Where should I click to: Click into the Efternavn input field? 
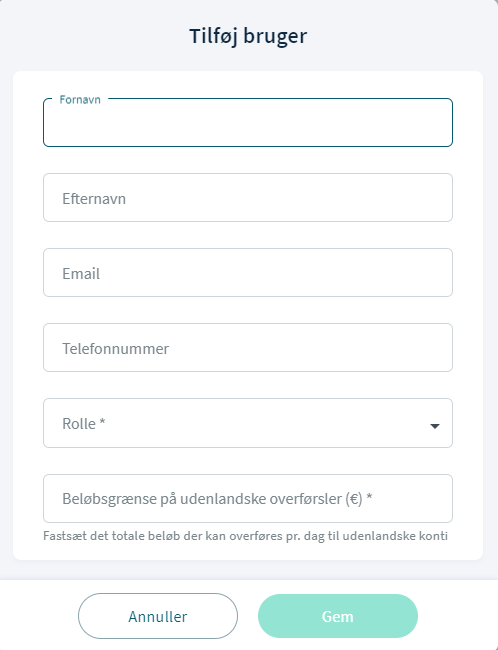(248, 198)
